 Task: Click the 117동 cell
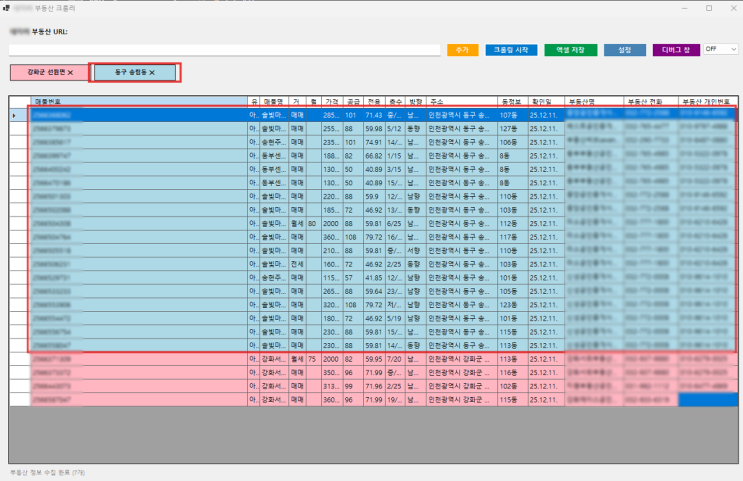(512, 237)
